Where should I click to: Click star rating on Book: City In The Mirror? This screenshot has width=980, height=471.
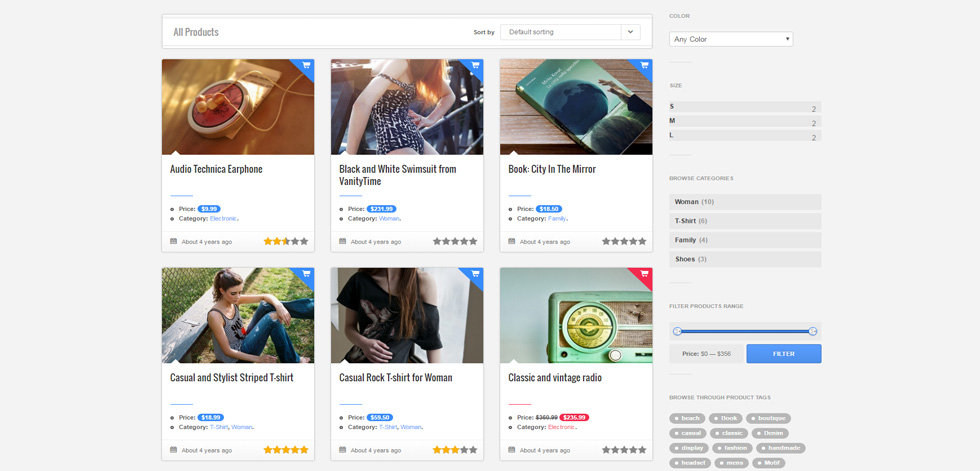[x=624, y=241]
